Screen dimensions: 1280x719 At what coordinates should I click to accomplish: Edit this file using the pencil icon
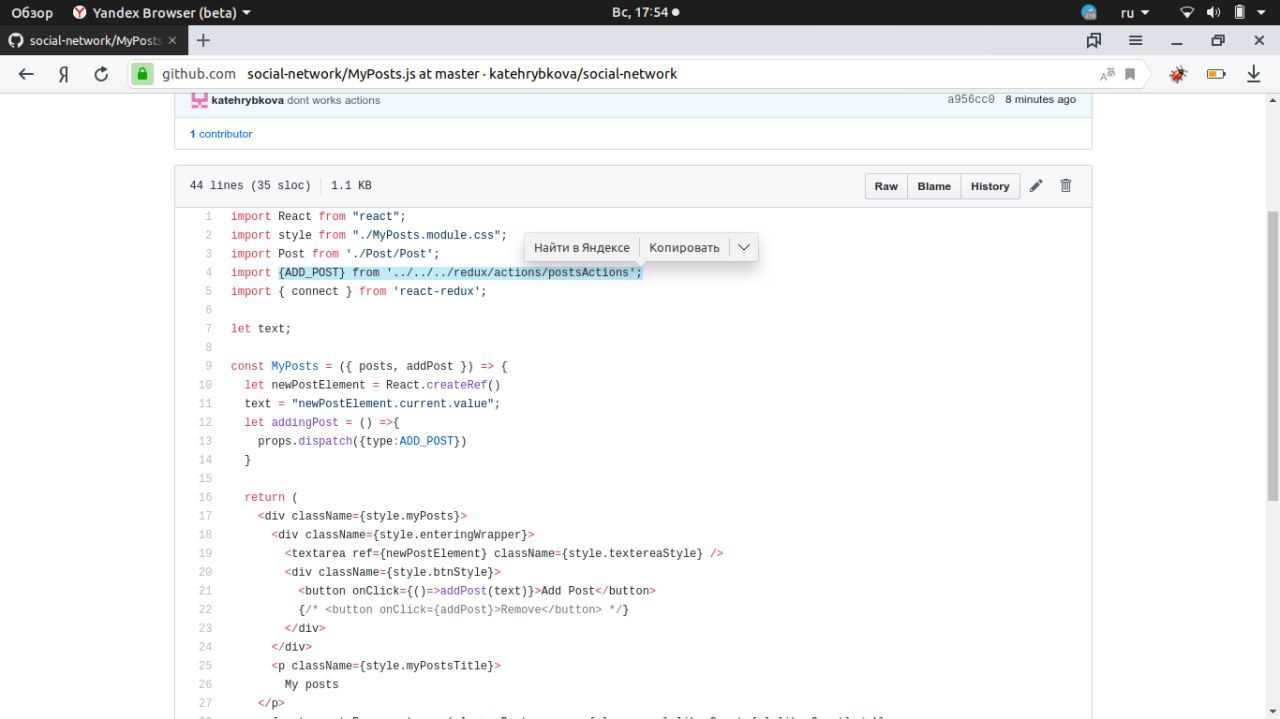click(1036, 186)
